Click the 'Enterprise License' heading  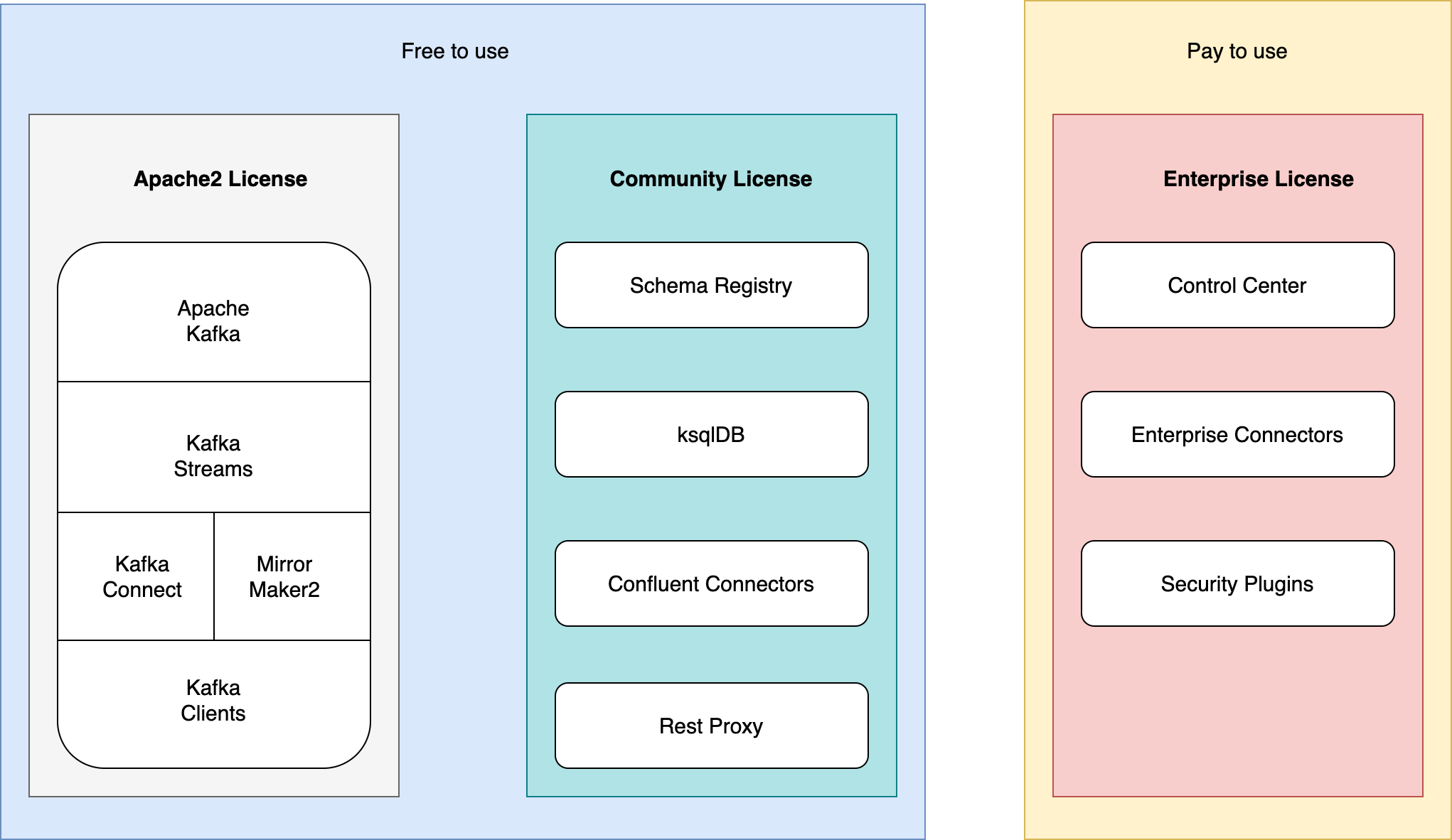click(1259, 179)
